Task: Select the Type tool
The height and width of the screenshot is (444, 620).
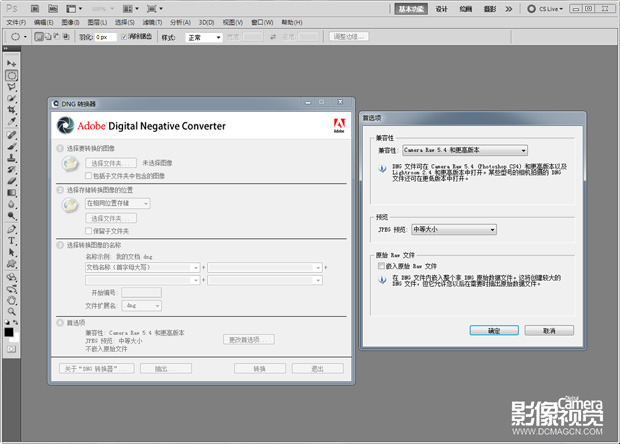Action: point(11,241)
